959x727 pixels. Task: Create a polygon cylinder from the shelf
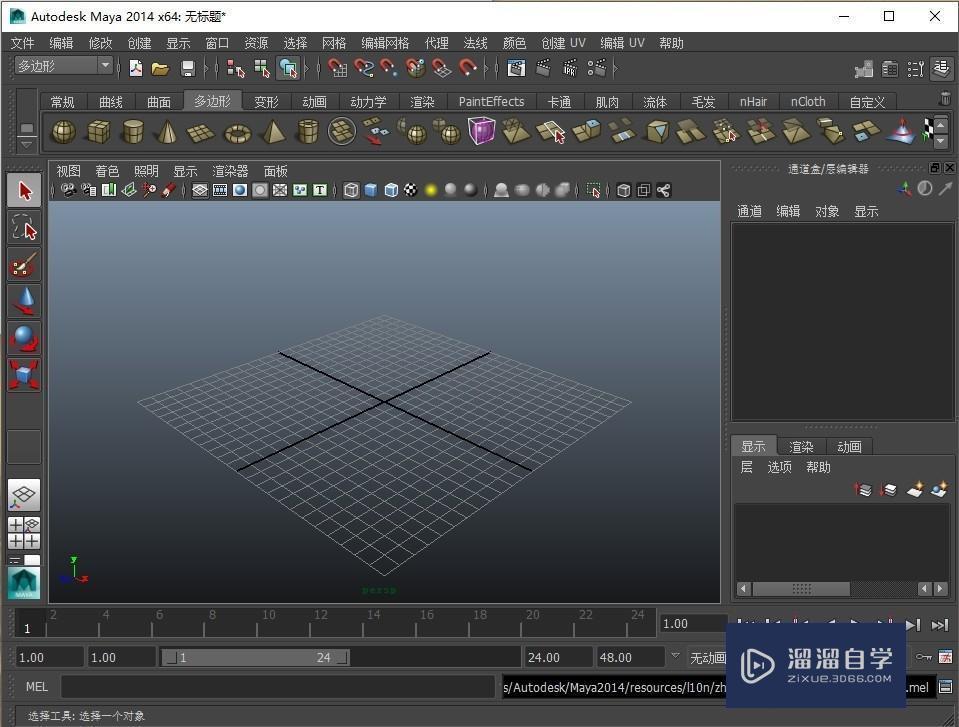click(x=132, y=131)
